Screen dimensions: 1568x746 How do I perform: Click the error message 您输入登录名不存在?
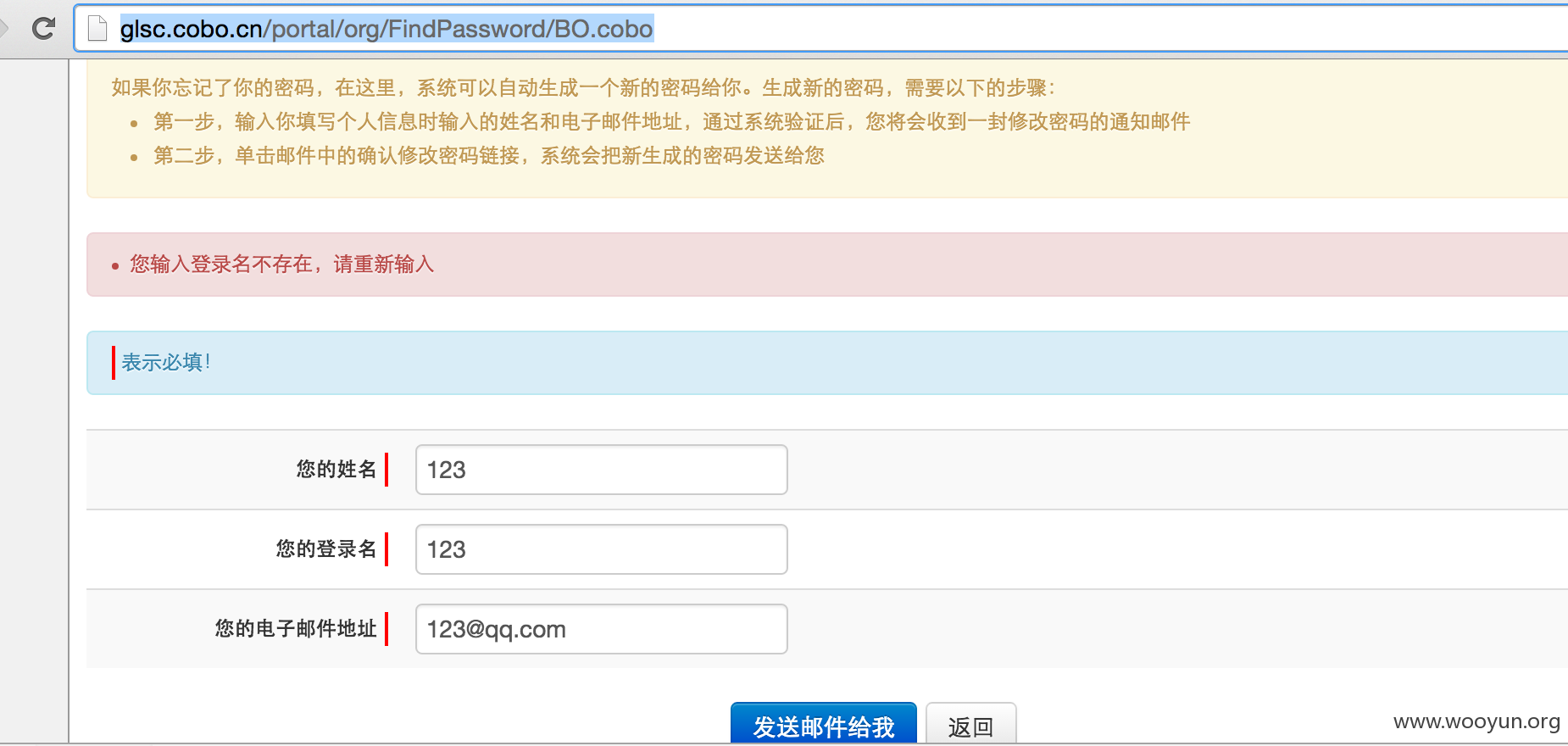pos(281,264)
